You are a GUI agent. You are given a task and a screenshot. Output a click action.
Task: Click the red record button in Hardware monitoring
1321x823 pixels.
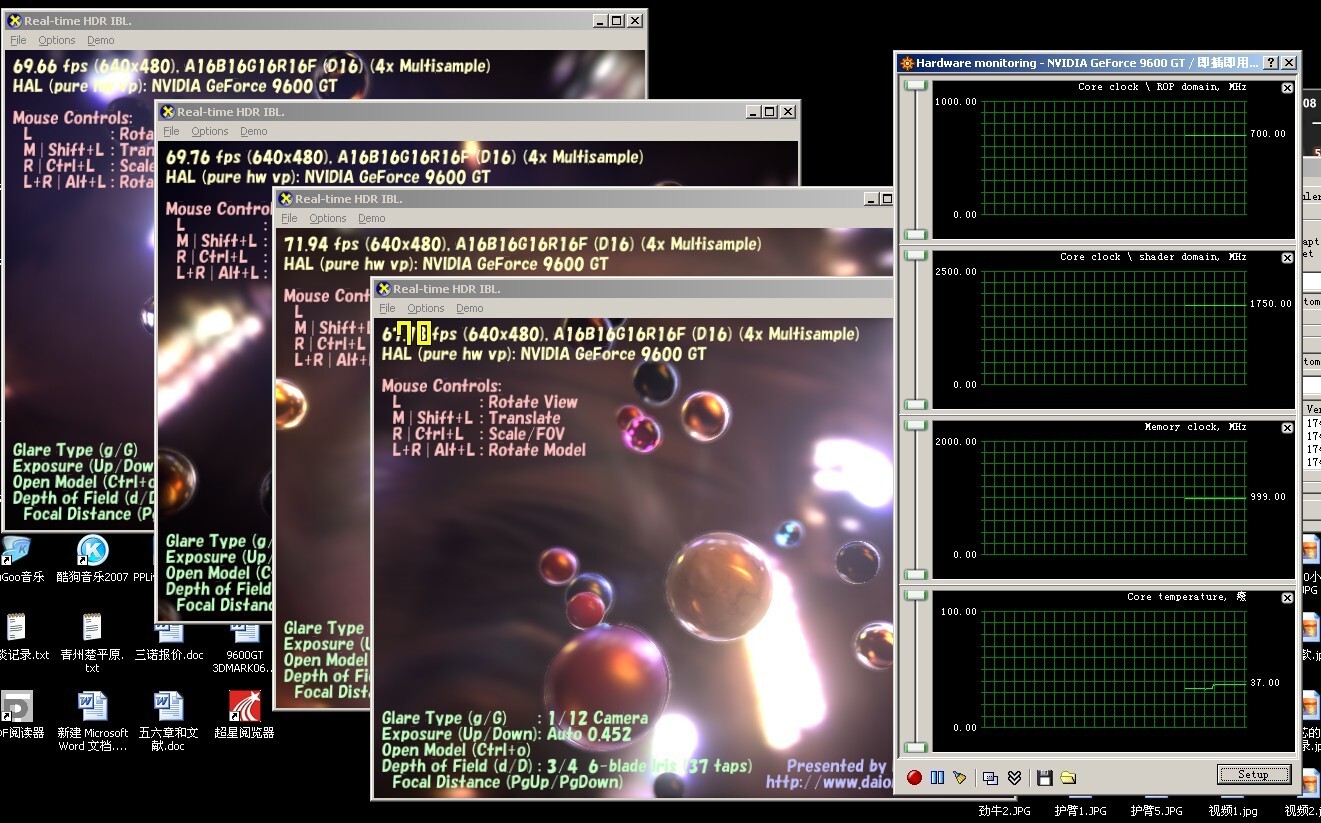pyautogui.click(x=914, y=777)
